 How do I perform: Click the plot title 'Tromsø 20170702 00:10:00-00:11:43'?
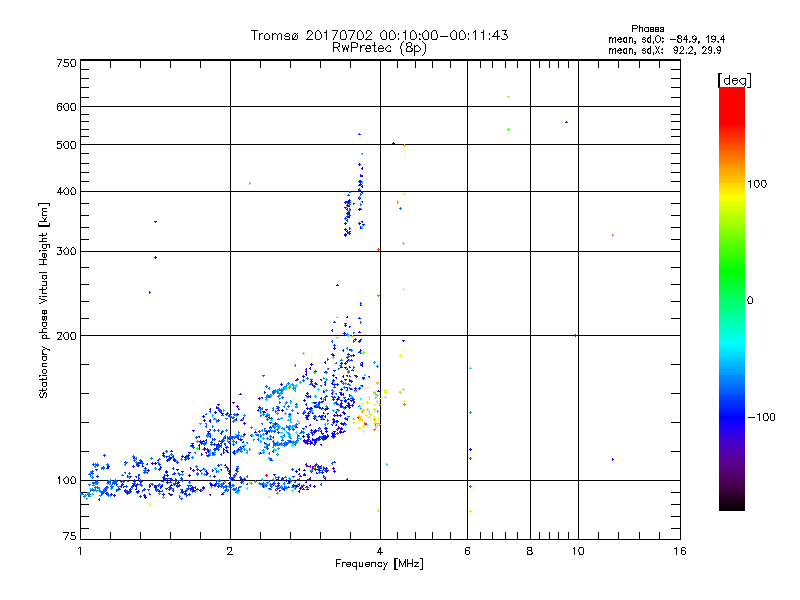pos(379,35)
